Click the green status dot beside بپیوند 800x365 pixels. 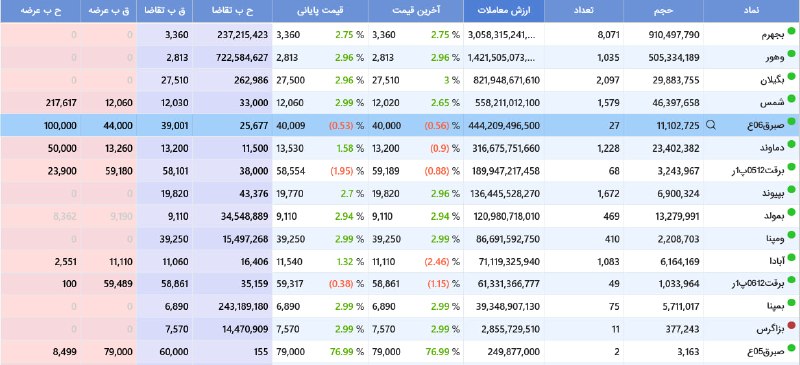click(791, 189)
